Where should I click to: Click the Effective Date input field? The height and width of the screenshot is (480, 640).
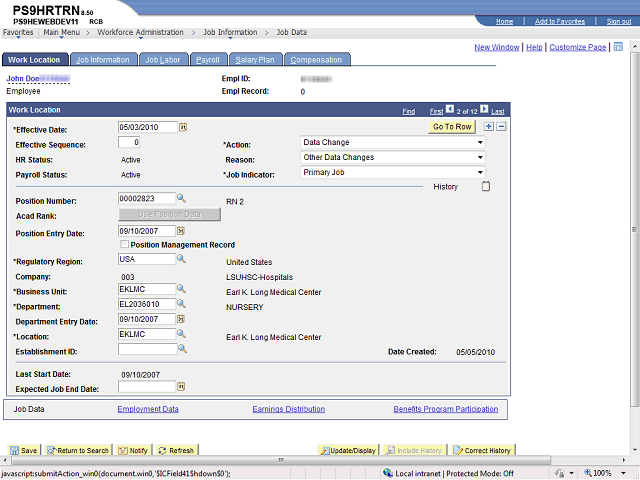pyautogui.click(x=148, y=127)
